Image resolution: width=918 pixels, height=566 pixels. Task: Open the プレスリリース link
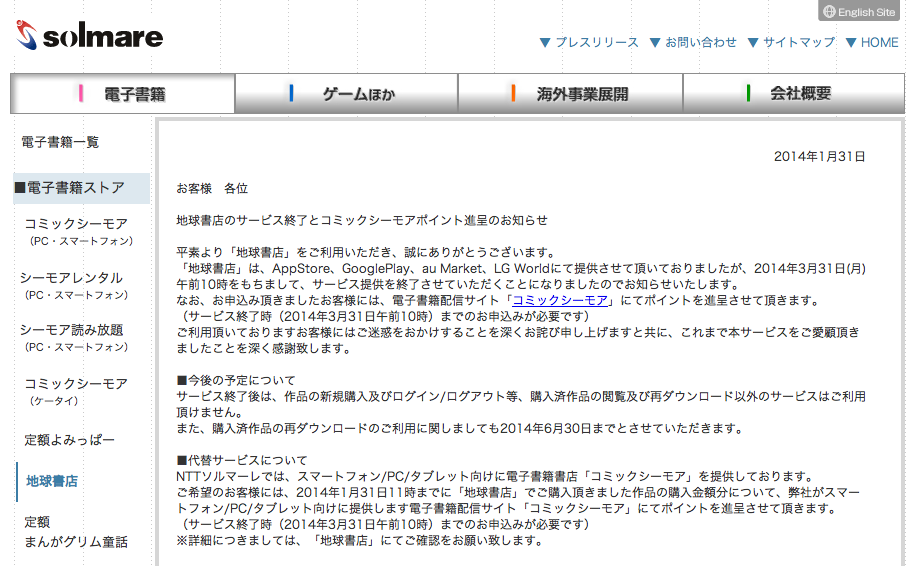click(597, 42)
